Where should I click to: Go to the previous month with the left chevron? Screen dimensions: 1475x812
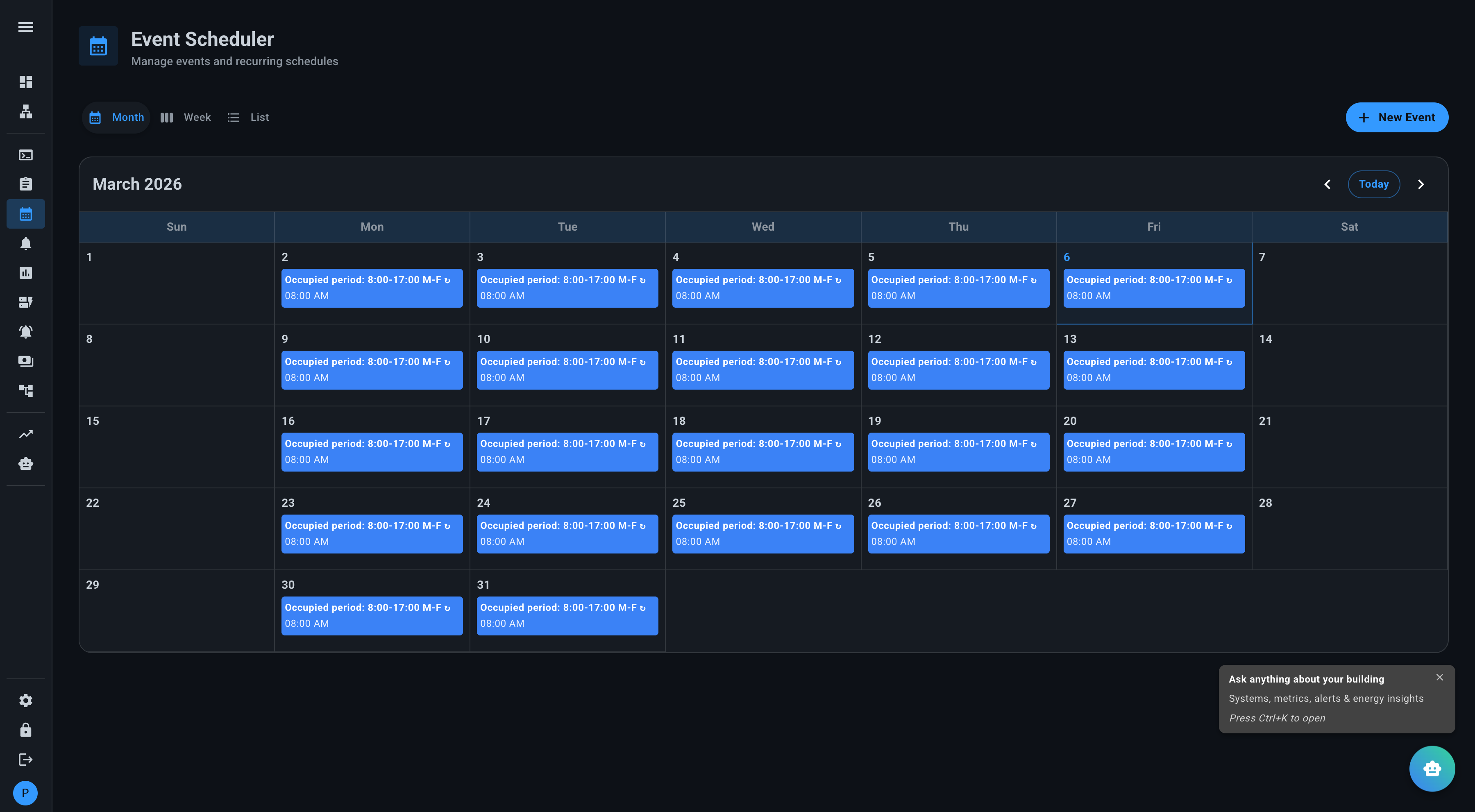[1327, 184]
